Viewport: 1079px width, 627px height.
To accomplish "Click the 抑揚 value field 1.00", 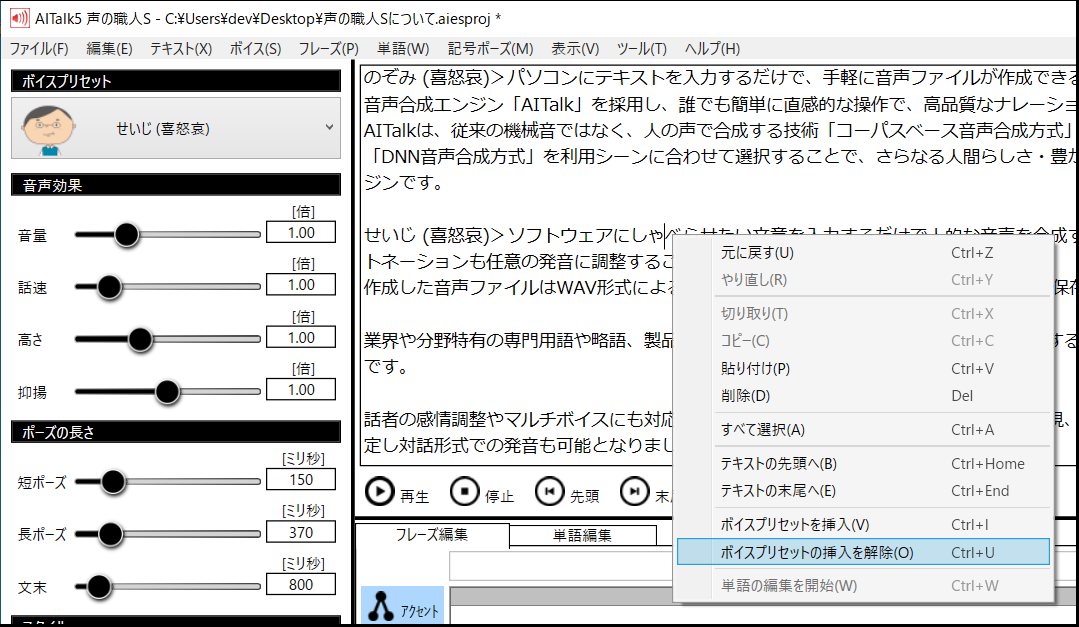I will point(301,390).
